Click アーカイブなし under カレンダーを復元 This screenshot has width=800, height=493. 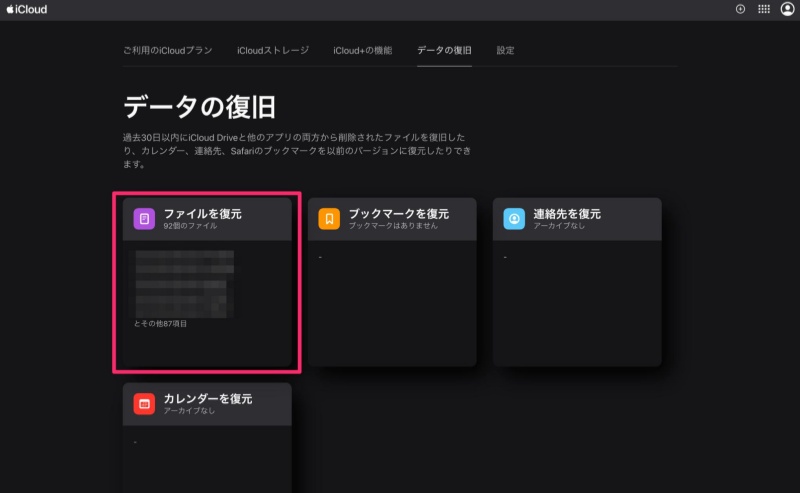tap(189, 410)
